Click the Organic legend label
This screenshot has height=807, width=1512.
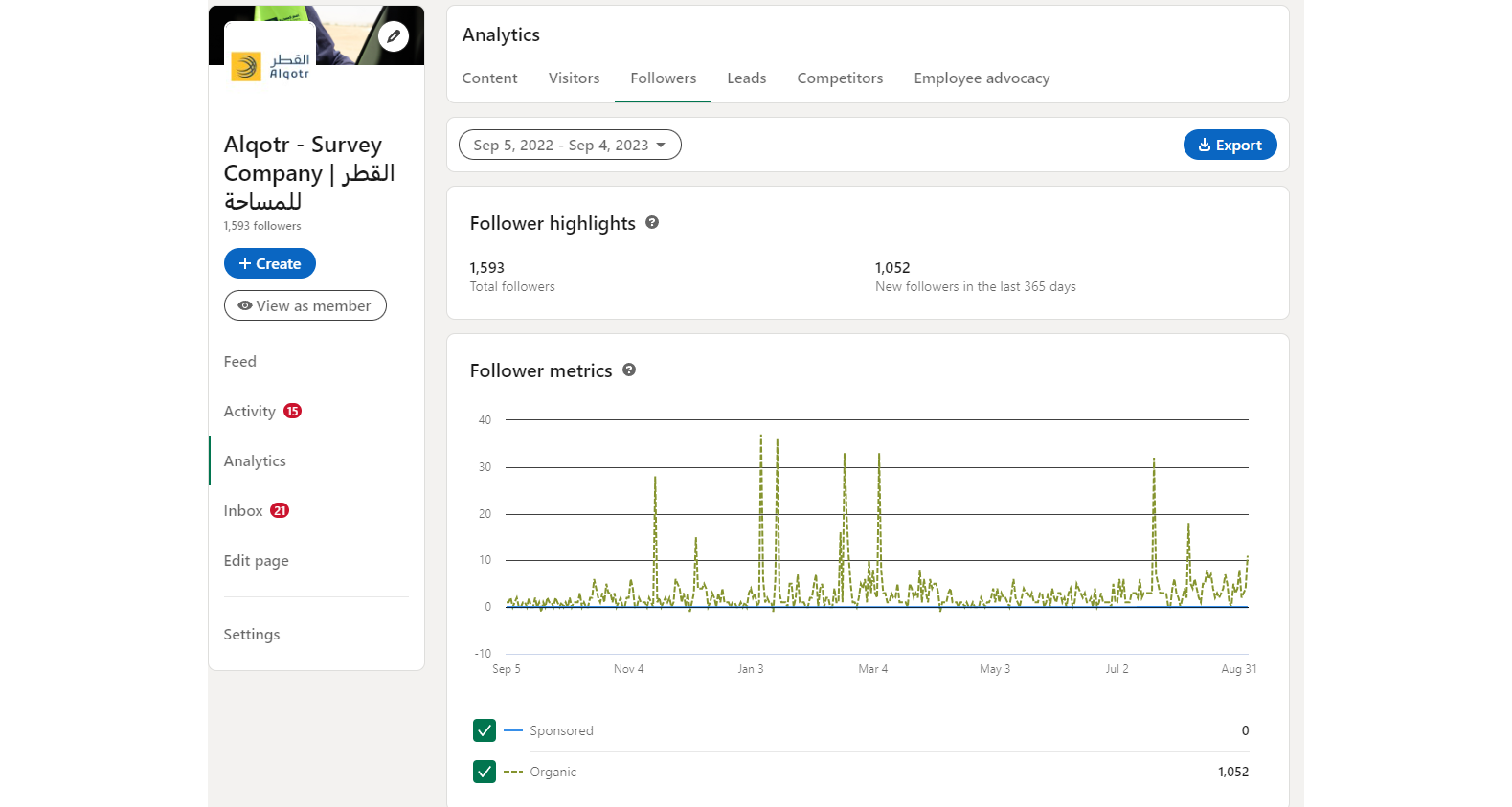click(553, 772)
